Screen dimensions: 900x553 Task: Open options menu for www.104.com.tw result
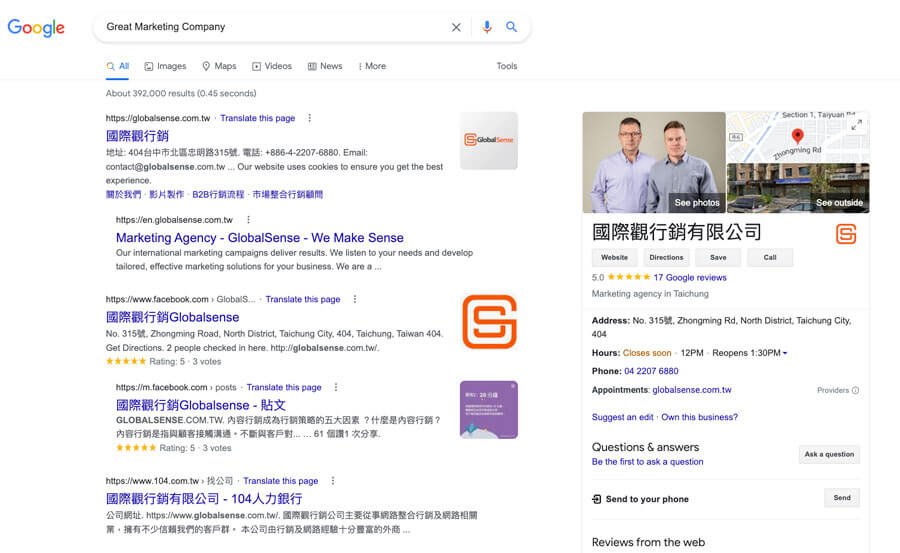[x=332, y=481]
